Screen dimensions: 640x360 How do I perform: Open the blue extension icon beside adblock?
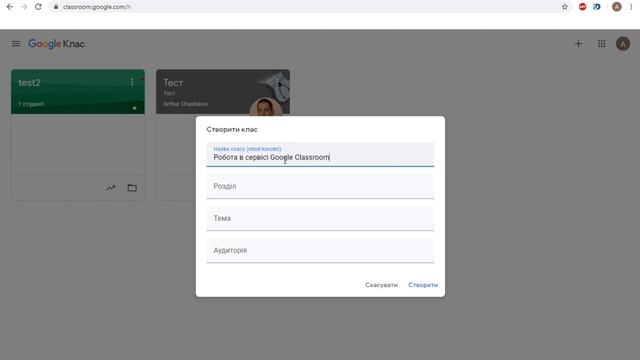pos(597,7)
